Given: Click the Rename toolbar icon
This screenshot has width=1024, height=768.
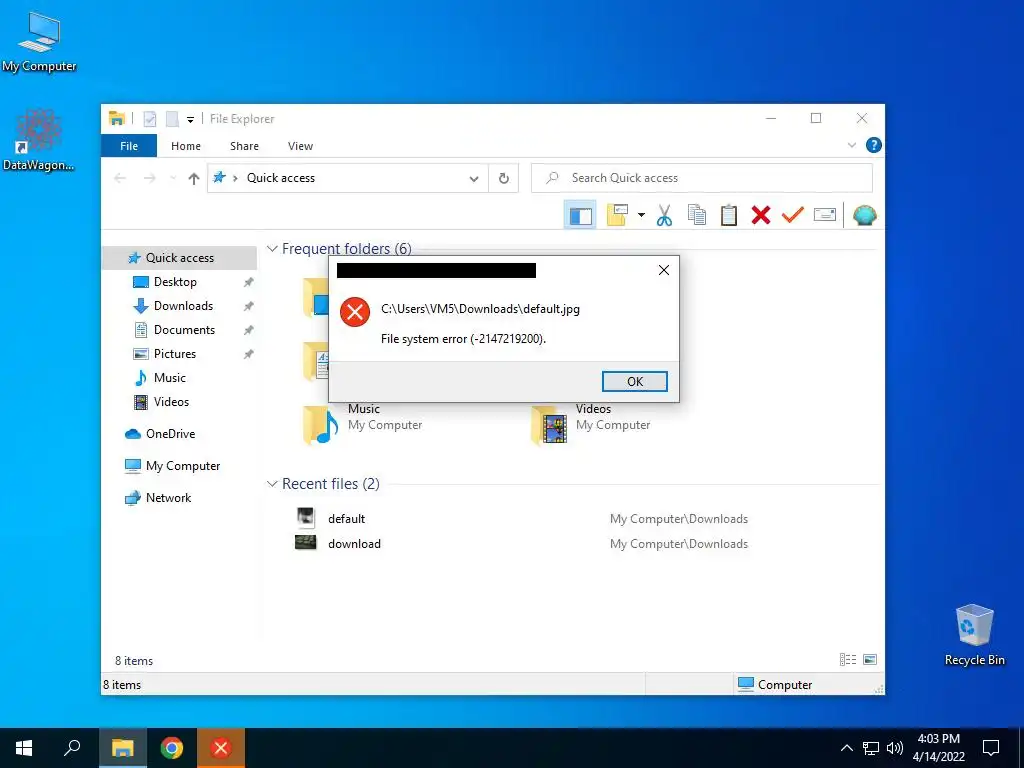Looking at the screenshot, I should pyautogui.click(x=824, y=215).
